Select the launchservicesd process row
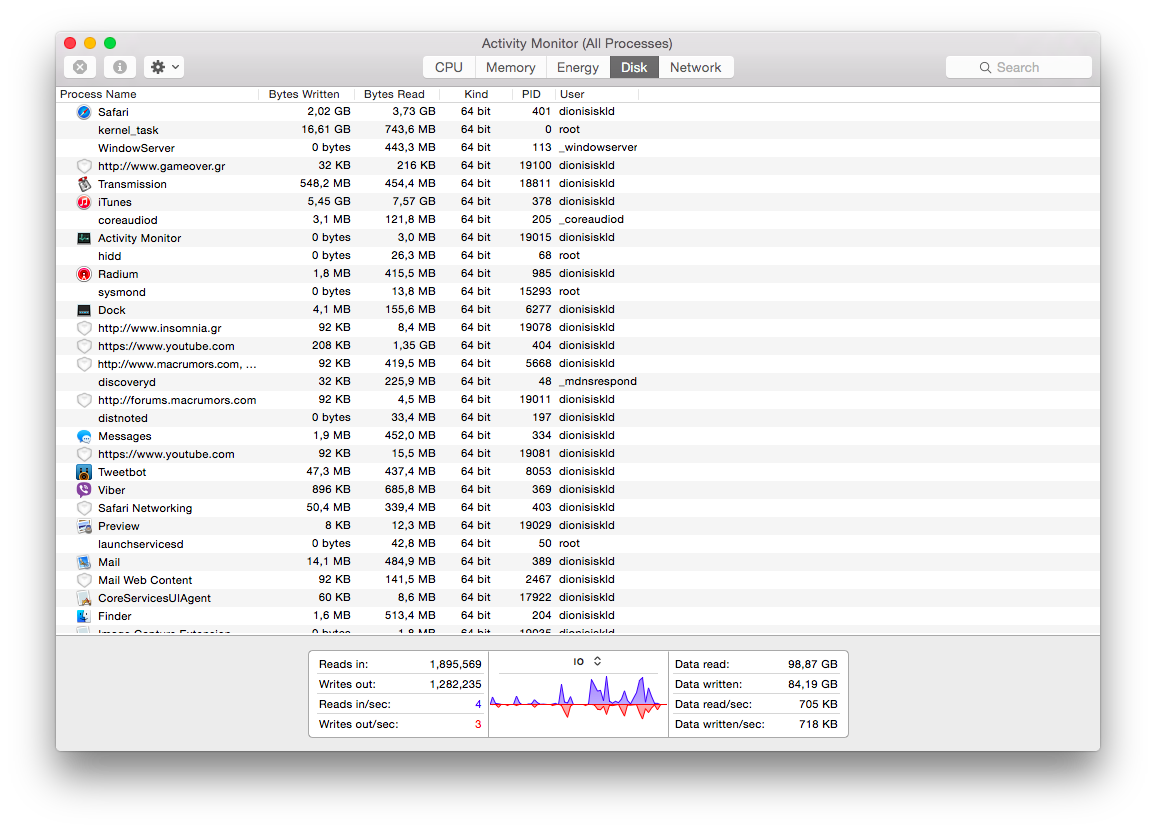The image size is (1156, 831). click(x=578, y=544)
